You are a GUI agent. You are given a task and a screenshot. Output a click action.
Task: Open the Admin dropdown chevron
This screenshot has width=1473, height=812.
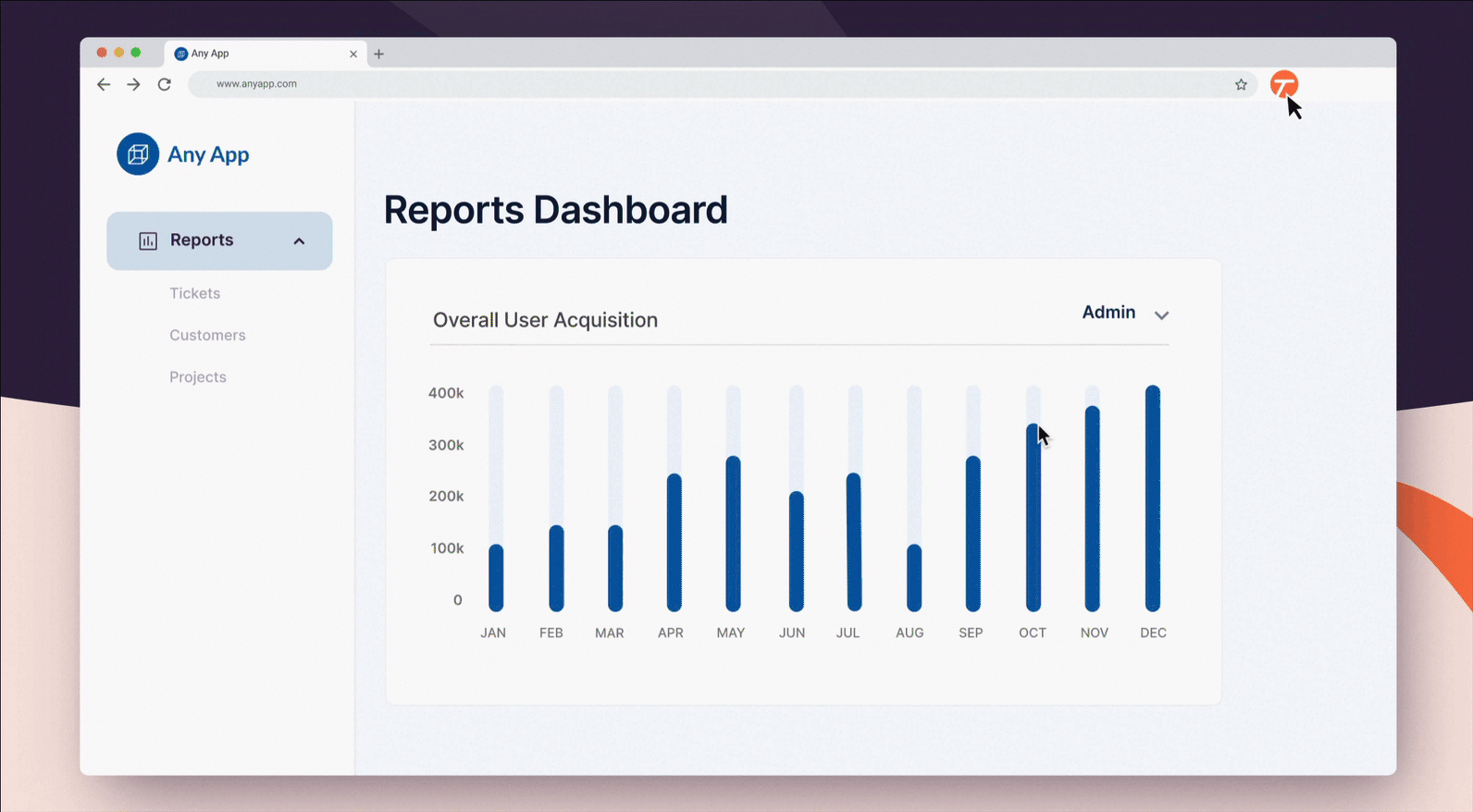coord(1161,315)
